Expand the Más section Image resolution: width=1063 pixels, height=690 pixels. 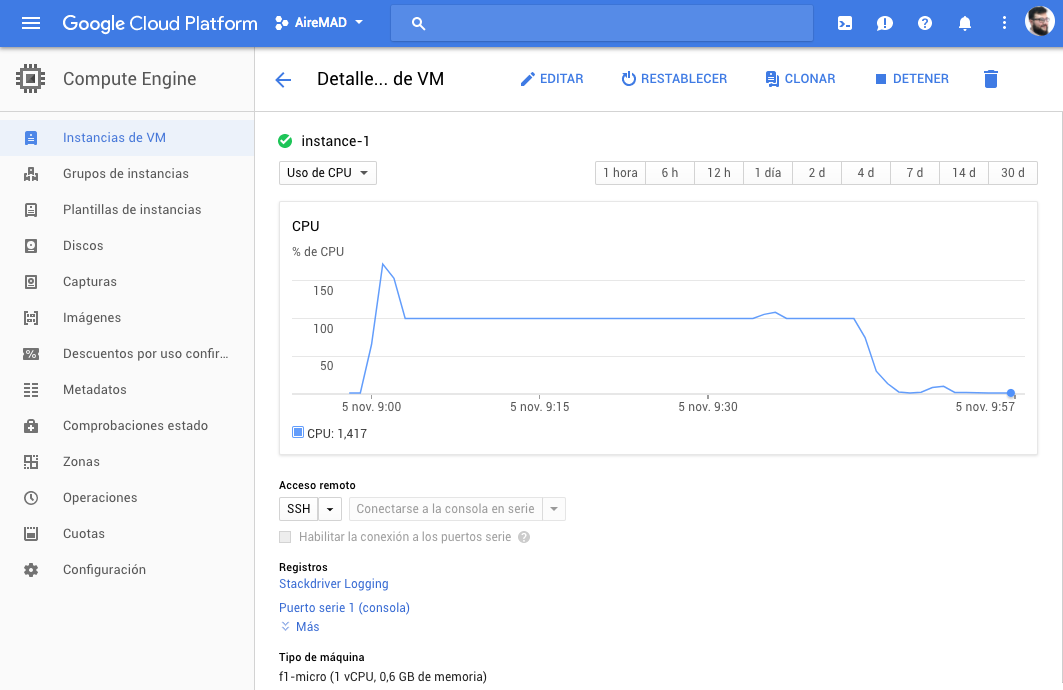[x=300, y=627]
